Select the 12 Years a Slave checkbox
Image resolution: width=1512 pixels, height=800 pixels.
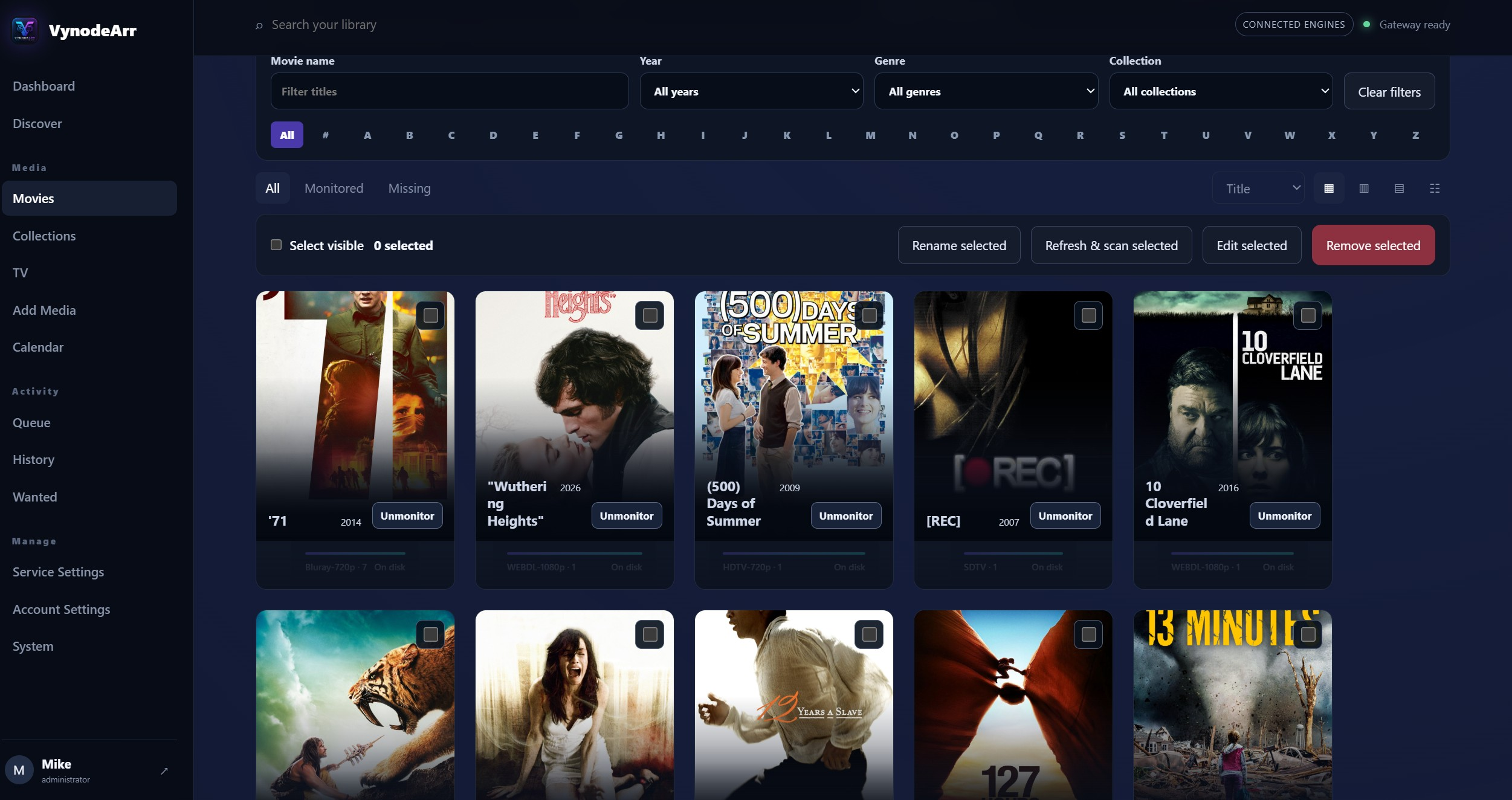(870, 634)
